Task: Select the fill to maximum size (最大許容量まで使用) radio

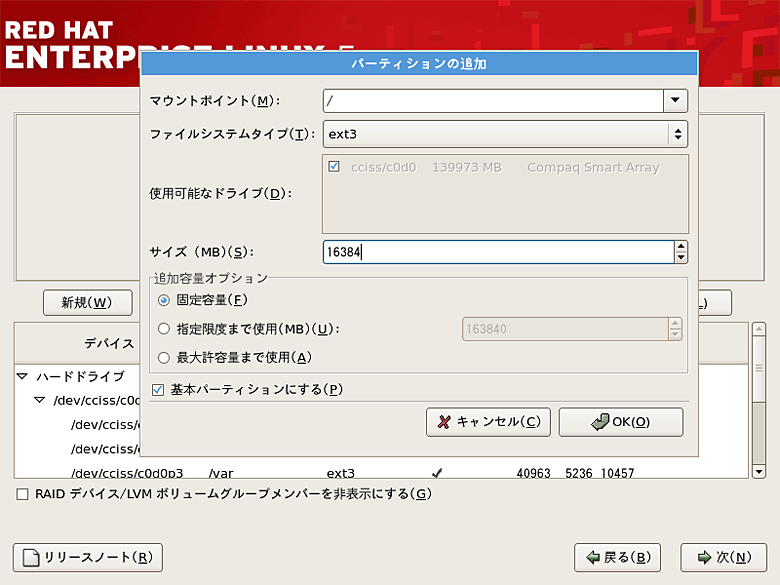Action: pyautogui.click(x=164, y=358)
